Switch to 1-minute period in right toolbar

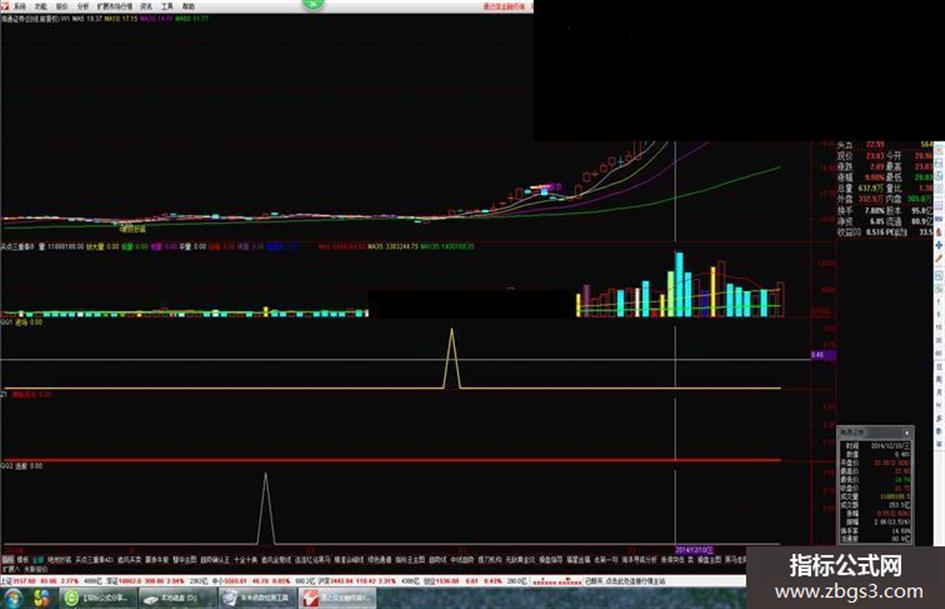(938, 301)
